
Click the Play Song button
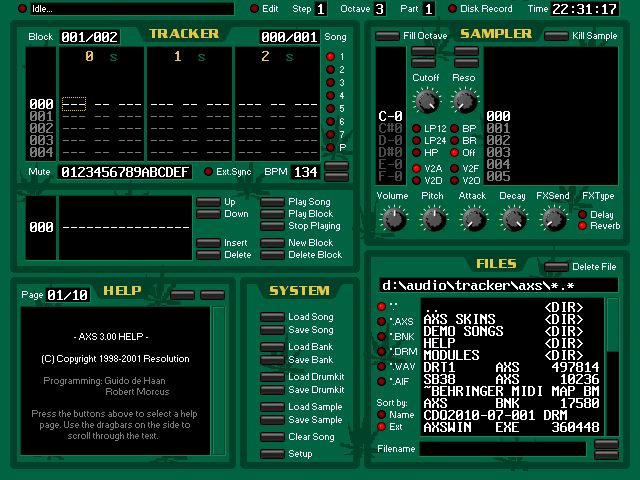click(x=272, y=202)
